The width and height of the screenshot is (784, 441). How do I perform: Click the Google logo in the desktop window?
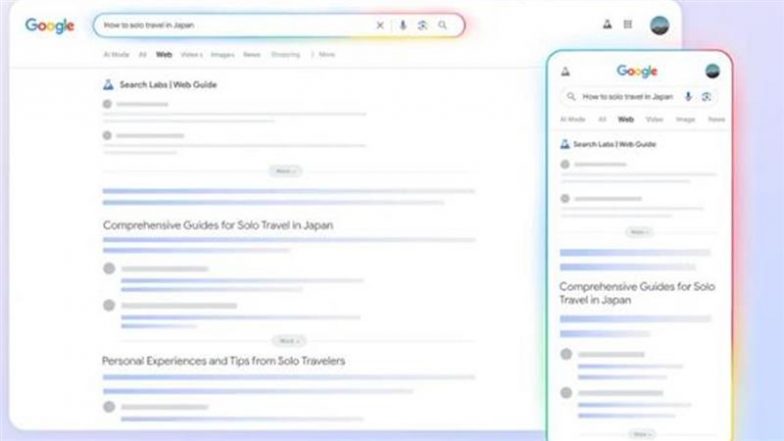pyautogui.click(x=50, y=26)
